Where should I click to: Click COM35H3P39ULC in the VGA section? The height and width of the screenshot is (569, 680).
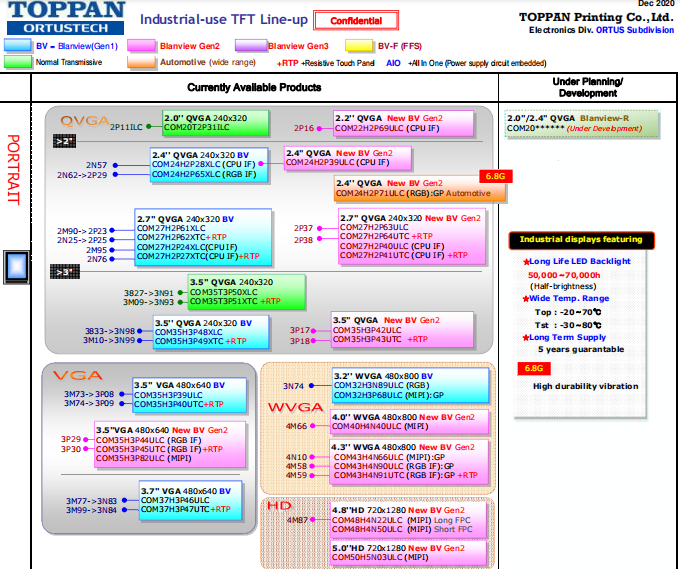pyautogui.click(x=168, y=395)
